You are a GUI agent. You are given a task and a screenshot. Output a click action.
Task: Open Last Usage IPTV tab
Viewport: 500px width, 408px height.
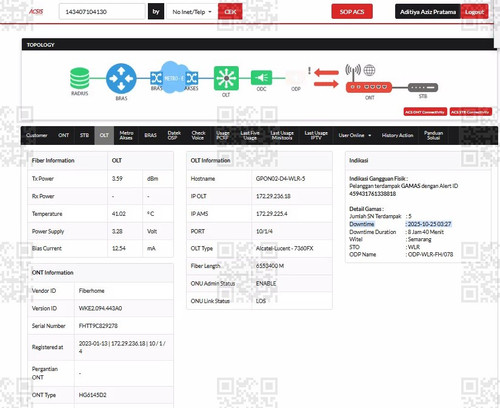tap(316, 135)
